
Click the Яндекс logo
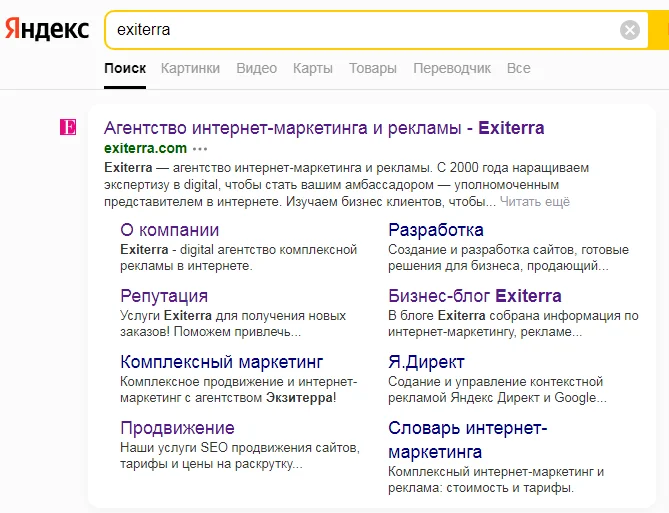47,29
